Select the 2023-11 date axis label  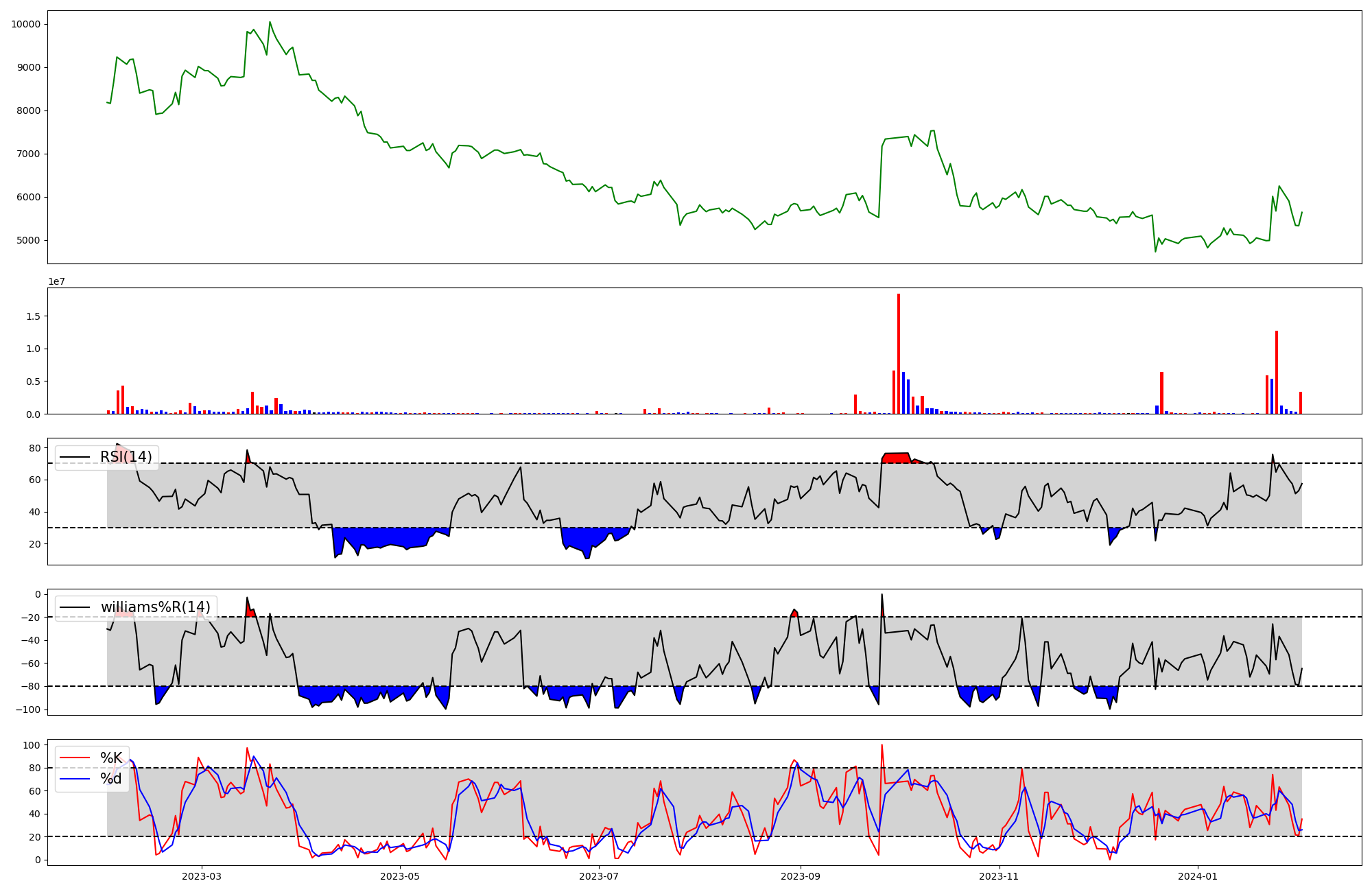[999, 876]
